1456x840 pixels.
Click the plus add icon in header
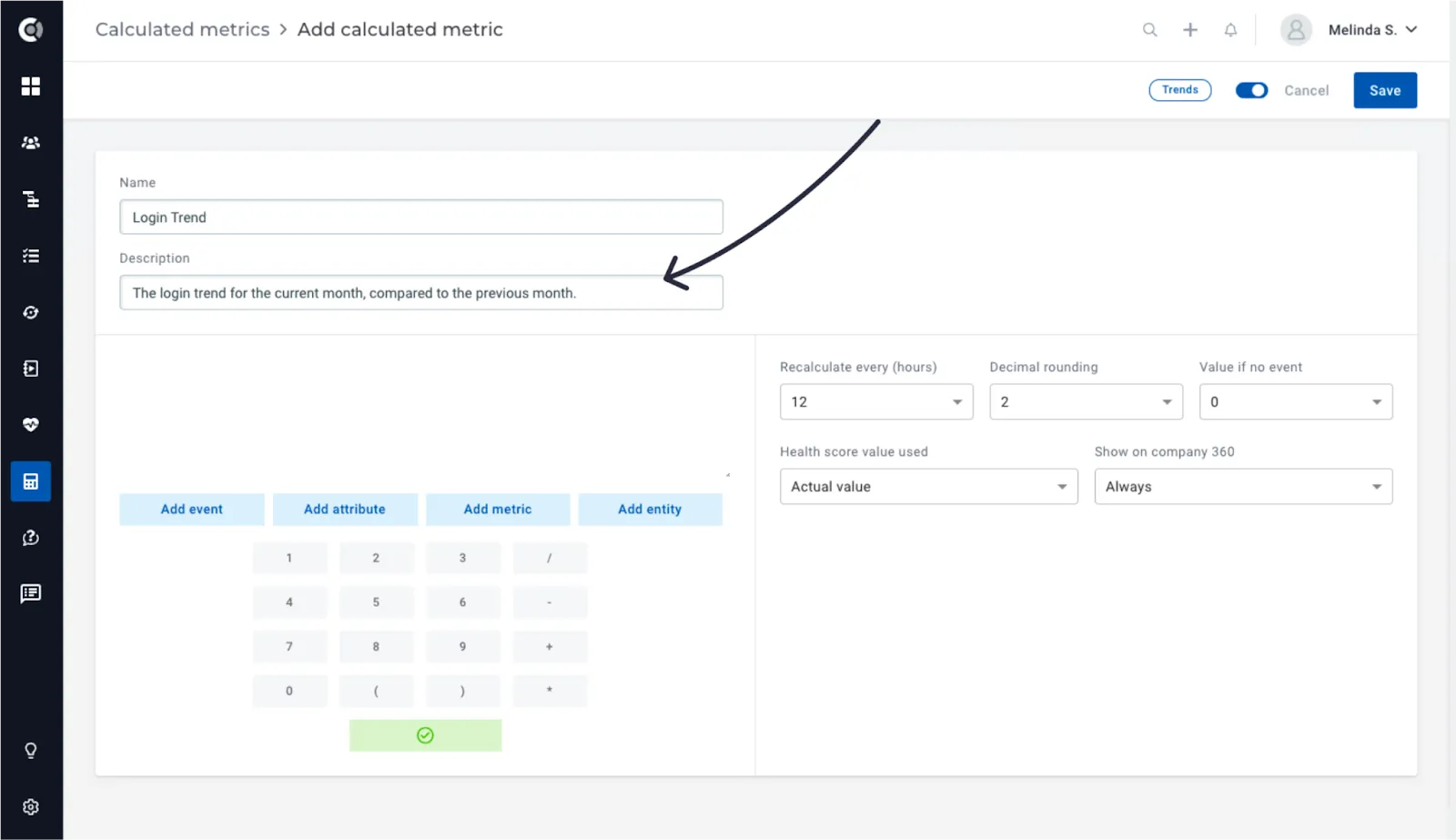click(1190, 30)
